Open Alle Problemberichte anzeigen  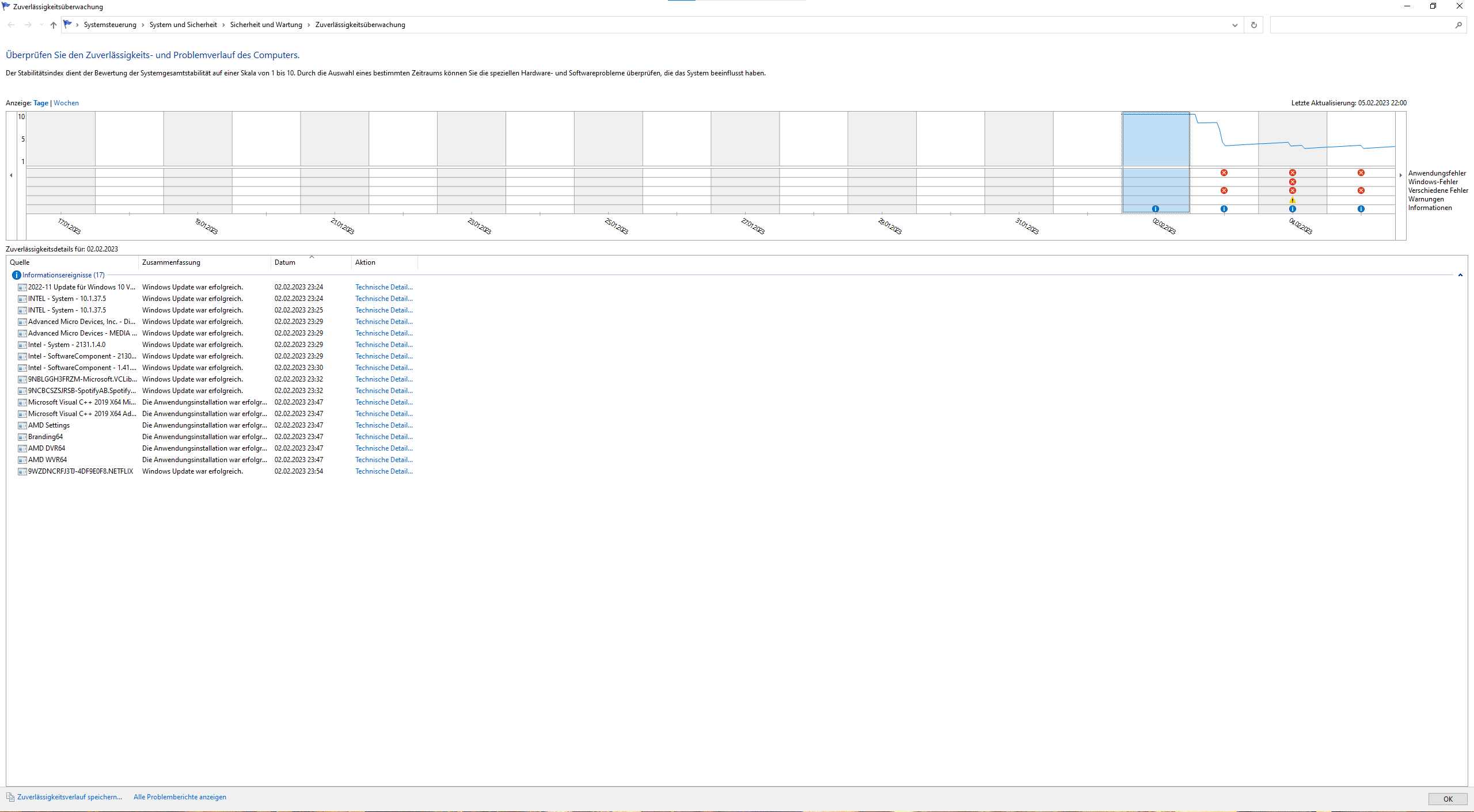click(180, 797)
